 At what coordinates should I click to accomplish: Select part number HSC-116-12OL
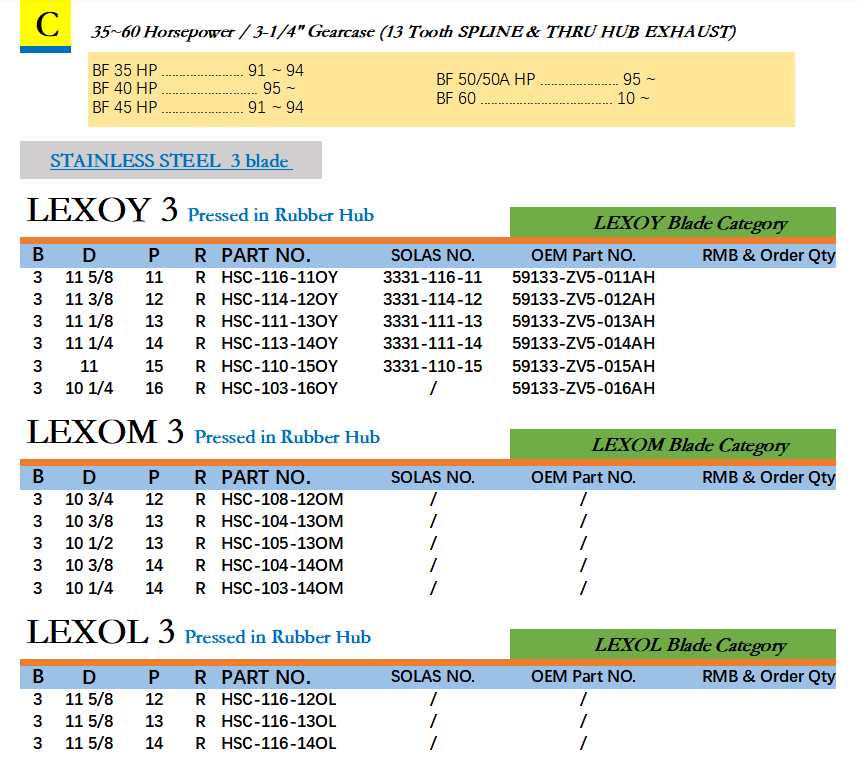[x=279, y=699]
